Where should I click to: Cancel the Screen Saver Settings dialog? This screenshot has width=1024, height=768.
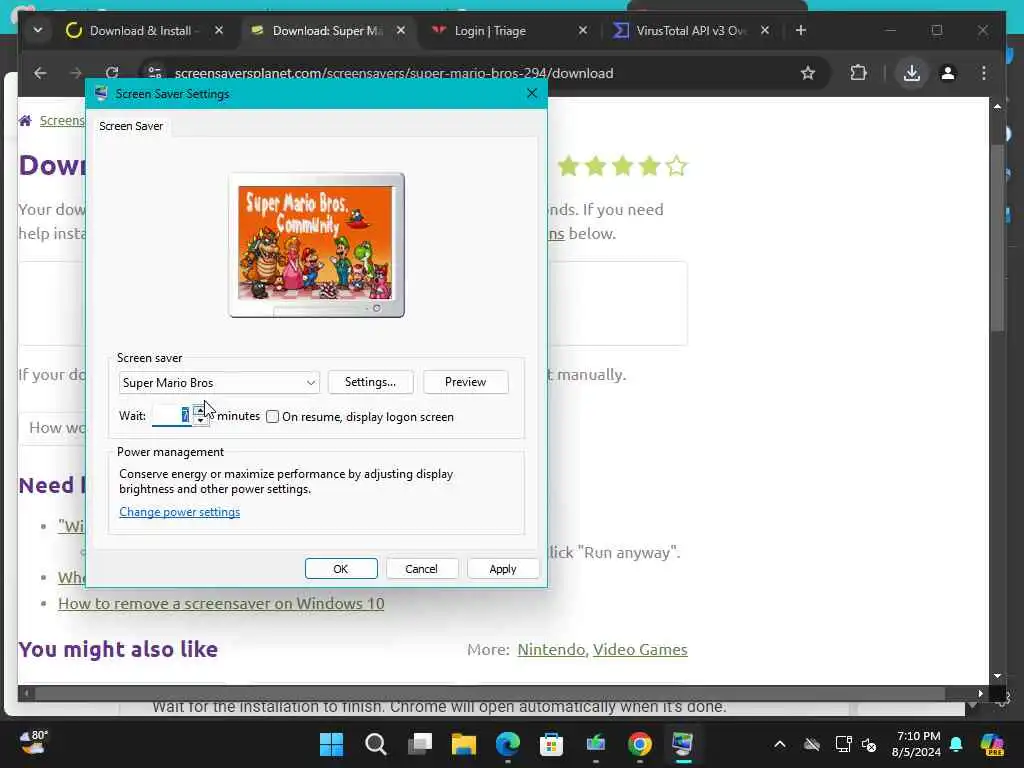tap(421, 569)
